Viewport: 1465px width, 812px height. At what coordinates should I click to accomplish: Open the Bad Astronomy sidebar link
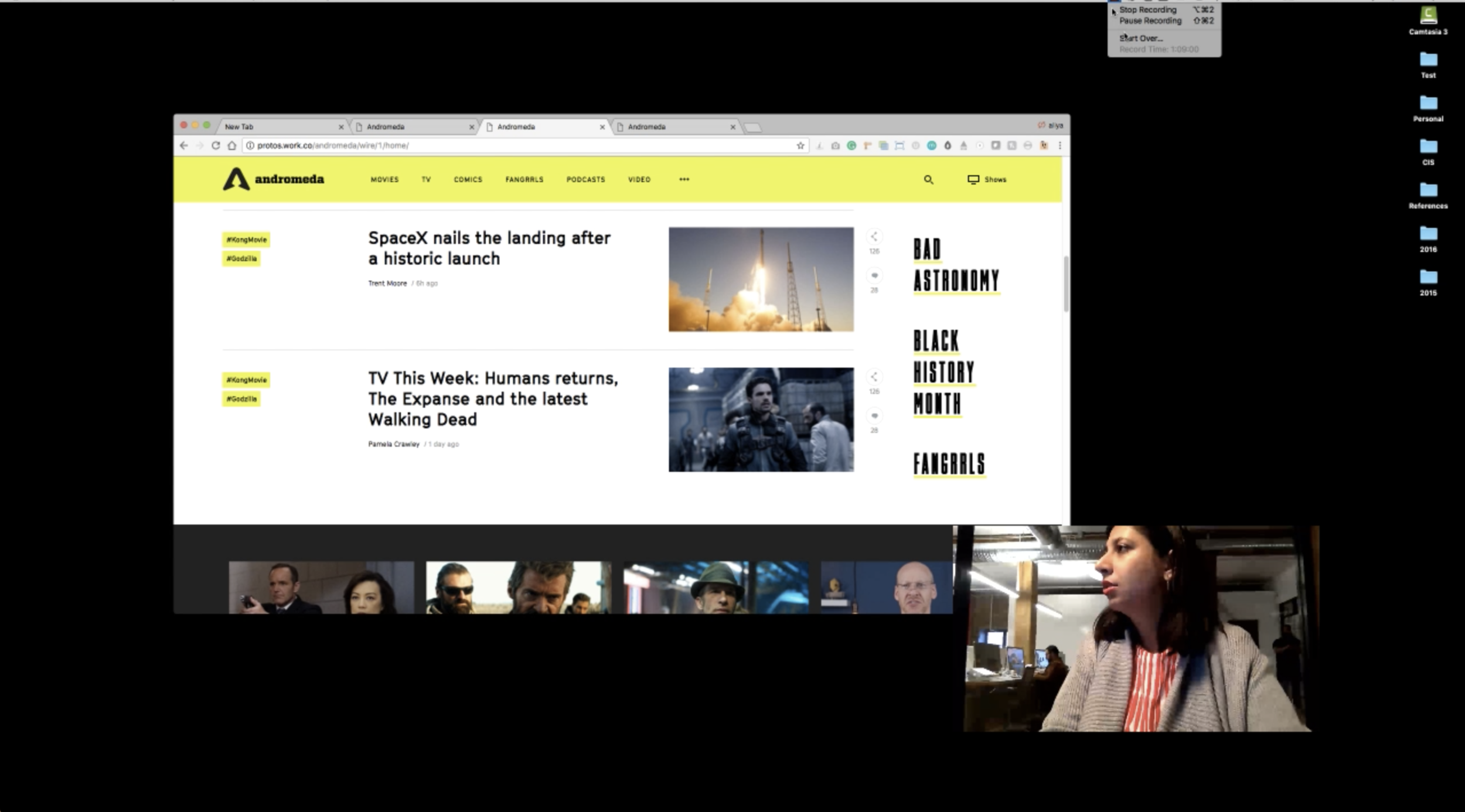(956, 265)
